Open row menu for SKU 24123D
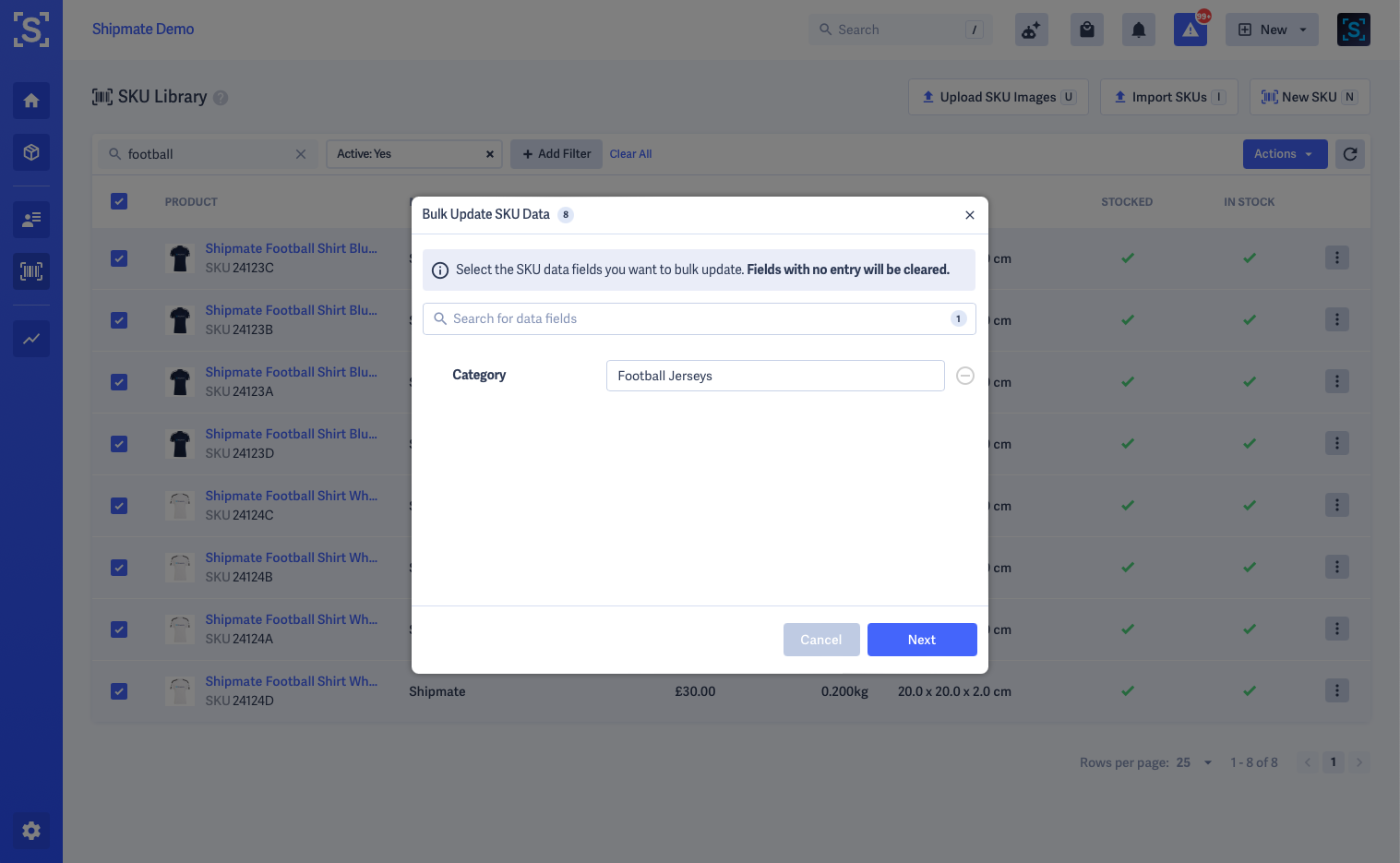The height and width of the screenshot is (863, 1400). 1337,444
